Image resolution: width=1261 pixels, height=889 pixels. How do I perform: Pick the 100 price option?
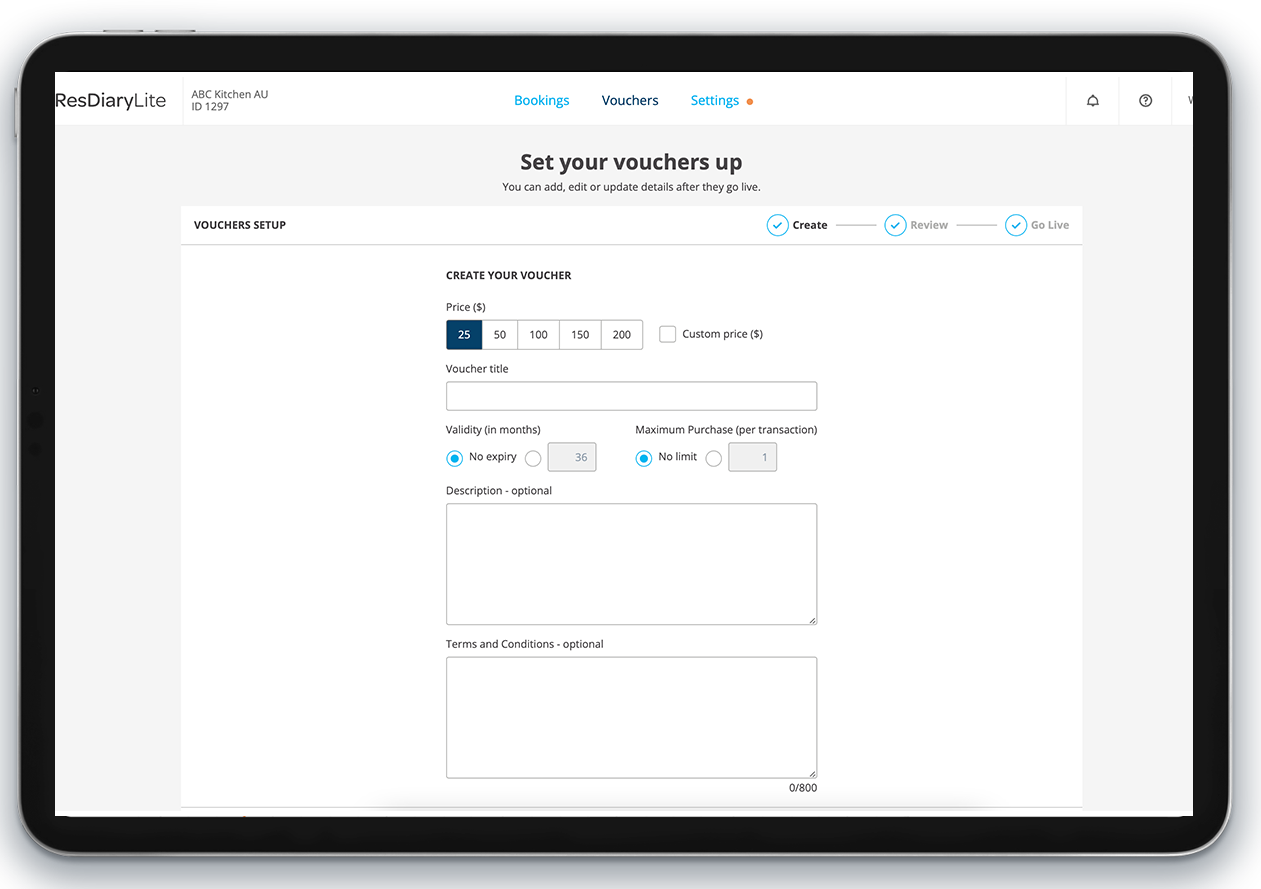pos(538,335)
